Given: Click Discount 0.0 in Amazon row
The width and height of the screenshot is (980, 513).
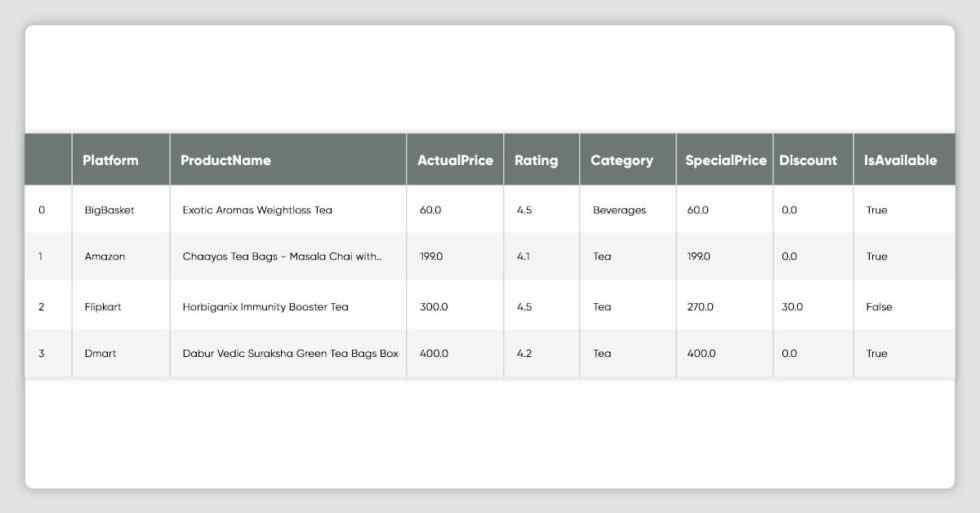Looking at the screenshot, I should coord(789,256).
